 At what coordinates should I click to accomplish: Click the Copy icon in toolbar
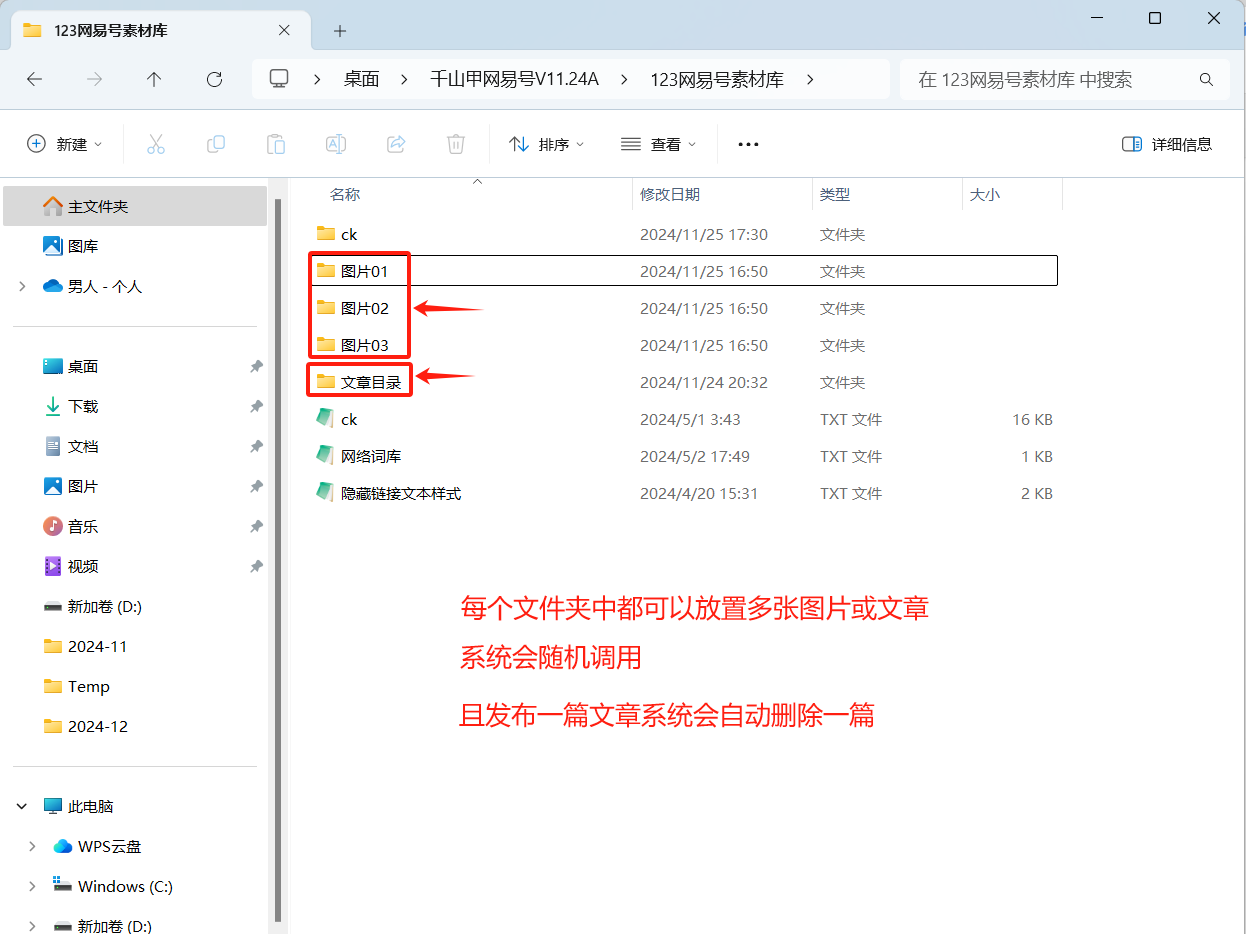click(x=216, y=144)
